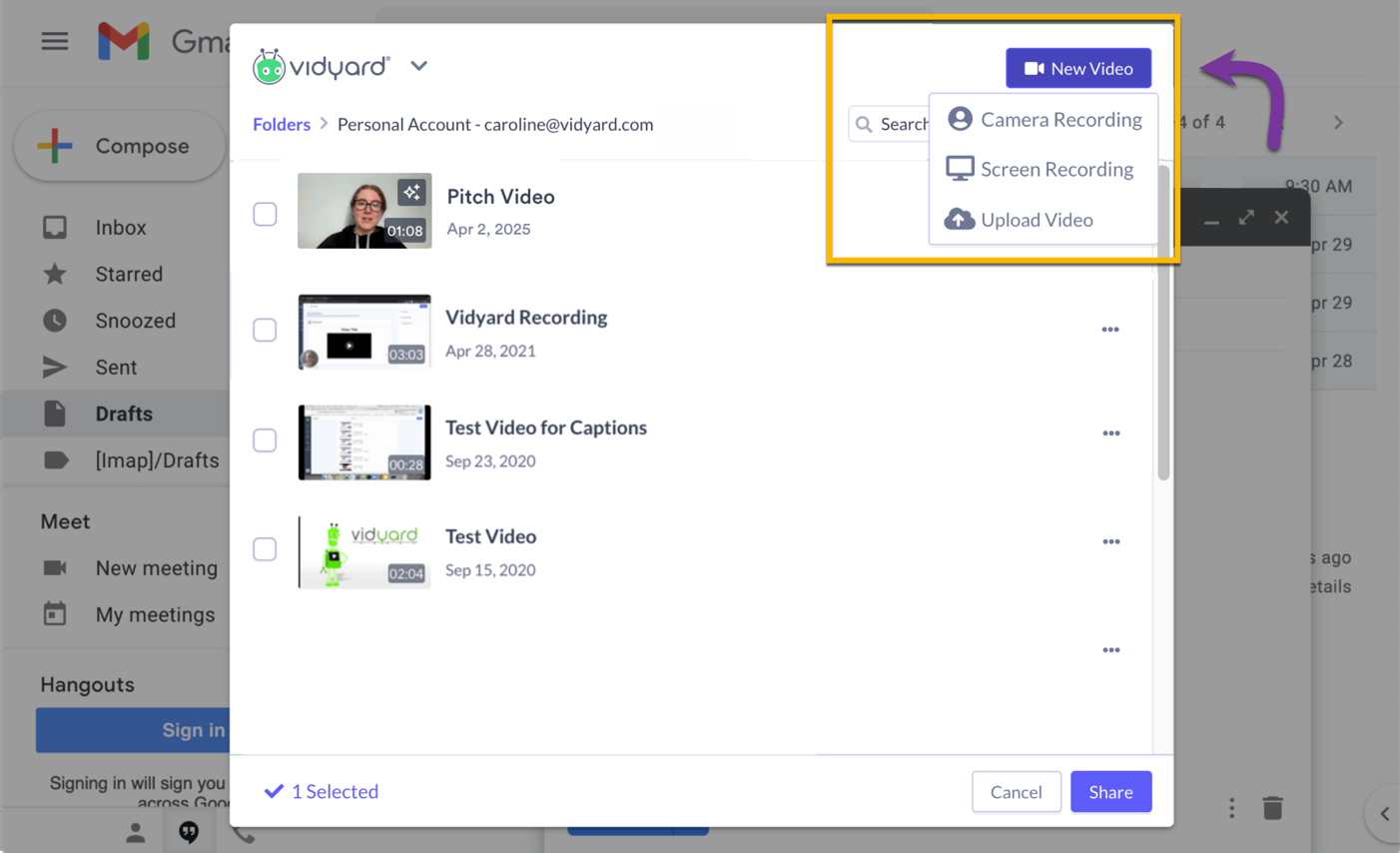Click the New meeting camera icon
This screenshot has height=853, width=1400.
tap(55, 568)
